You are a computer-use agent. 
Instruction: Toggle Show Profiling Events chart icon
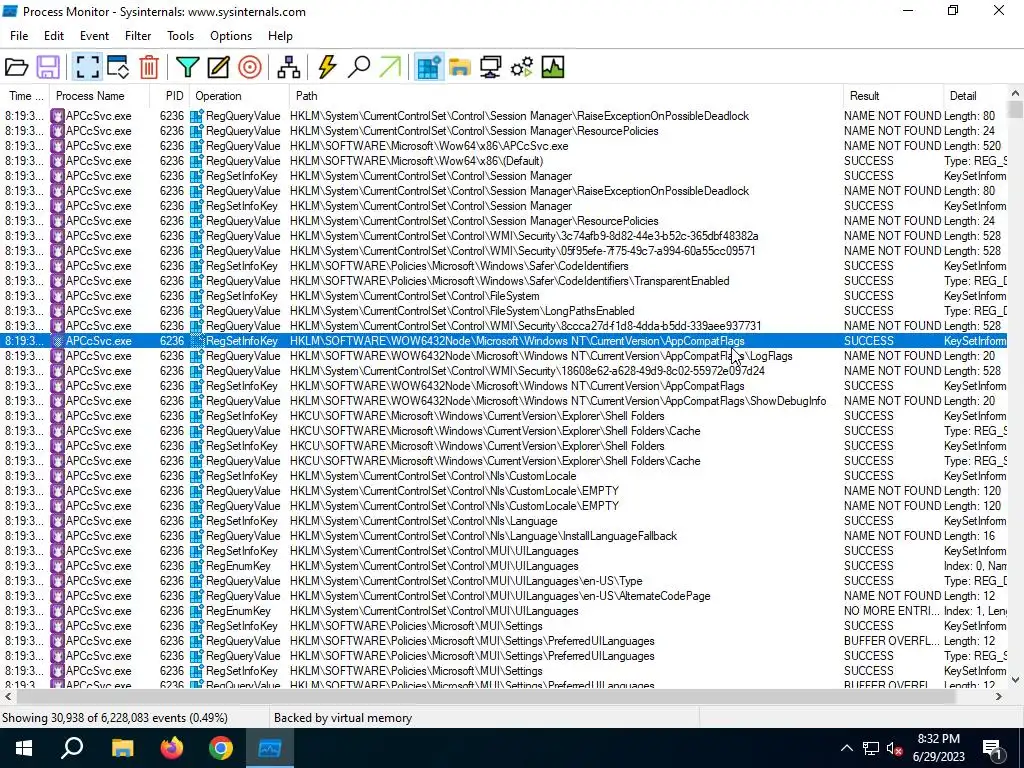(552, 67)
